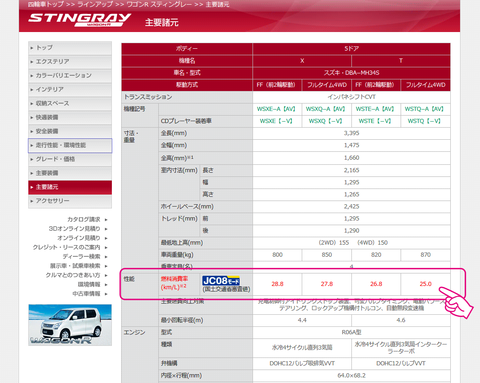
Task: Select the 1,290 rear tread value
Action: (x=351, y=231)
